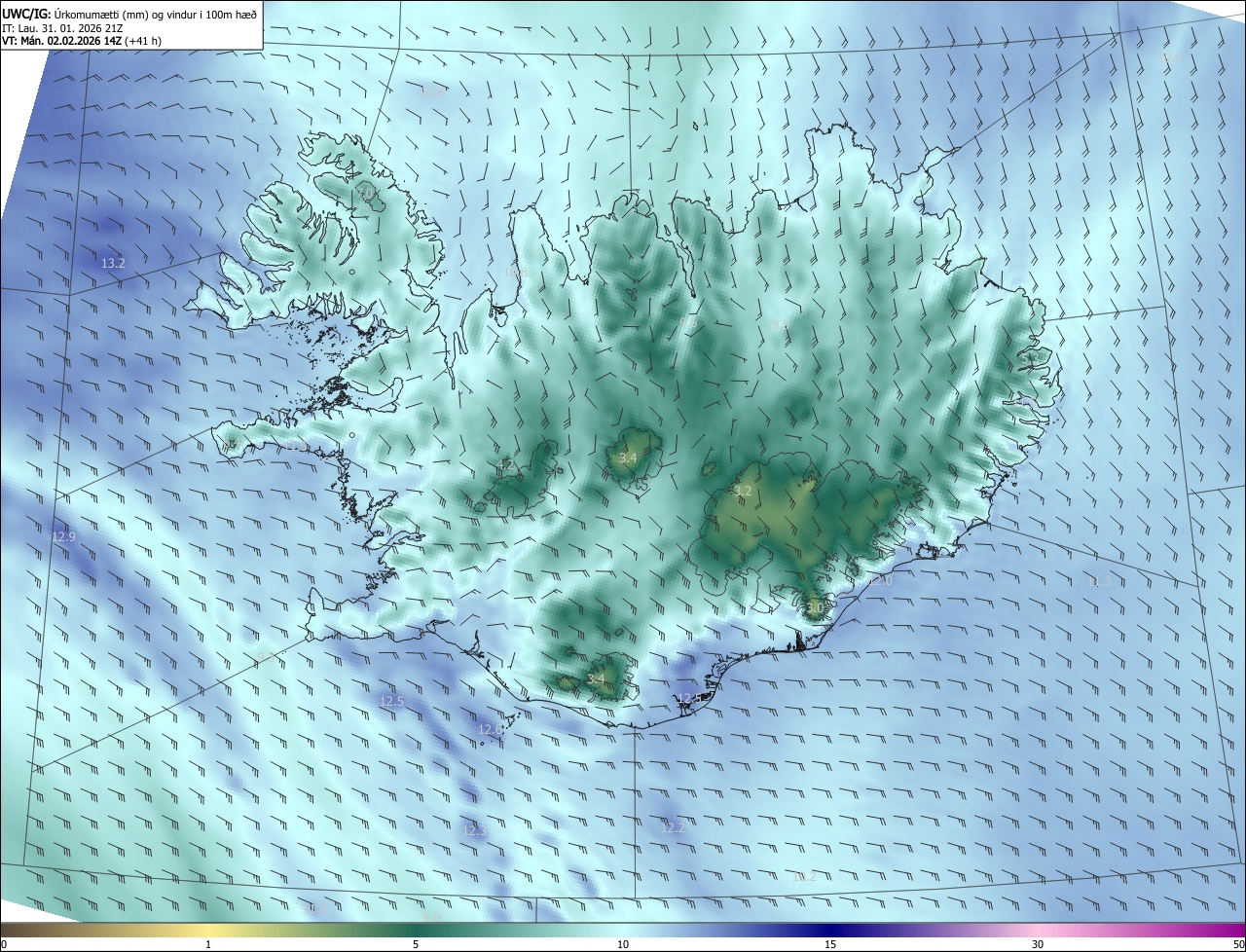Viewport: 1246px width, 952px height.
Task: Click the 12.5 value in the open sea southwest
Action: [391, 701]
